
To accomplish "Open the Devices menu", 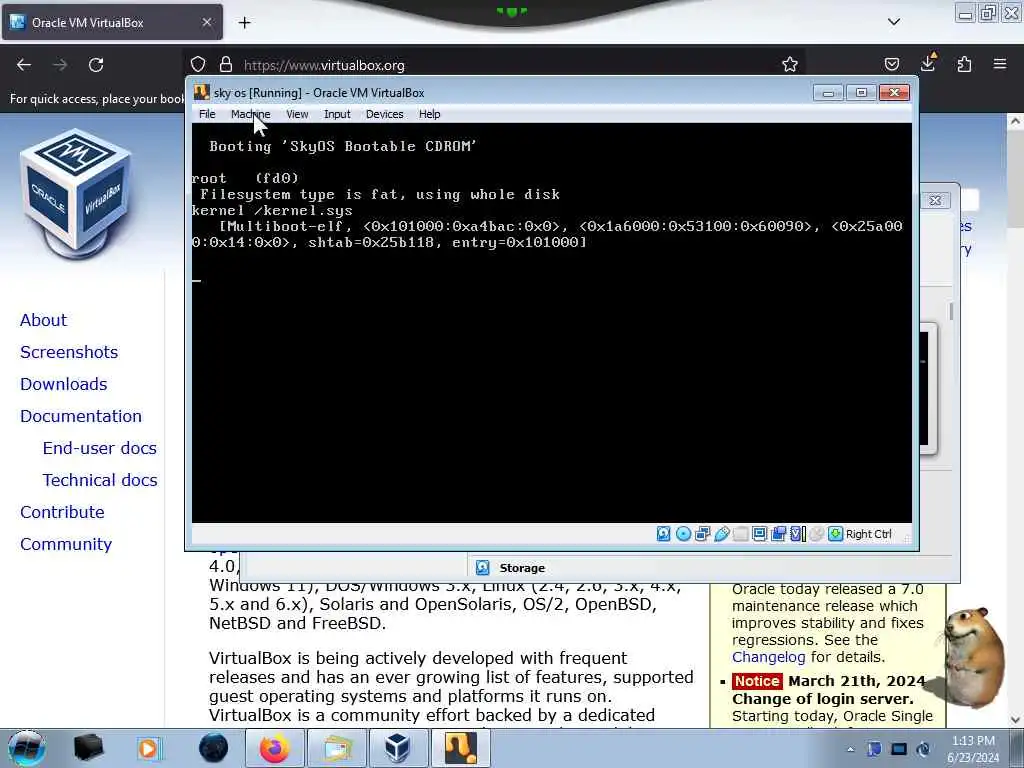I will coord(385,114).
